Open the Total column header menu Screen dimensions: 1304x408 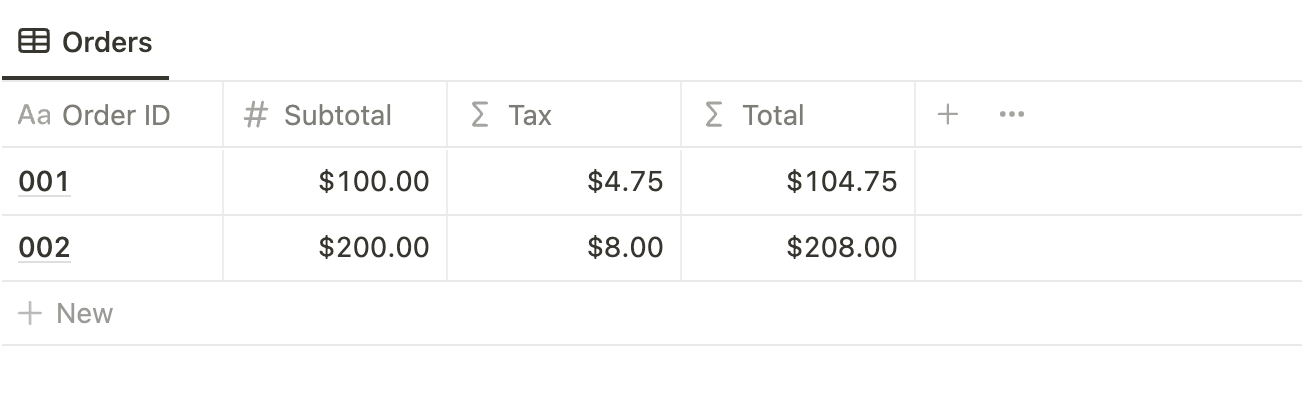[773, 115]
